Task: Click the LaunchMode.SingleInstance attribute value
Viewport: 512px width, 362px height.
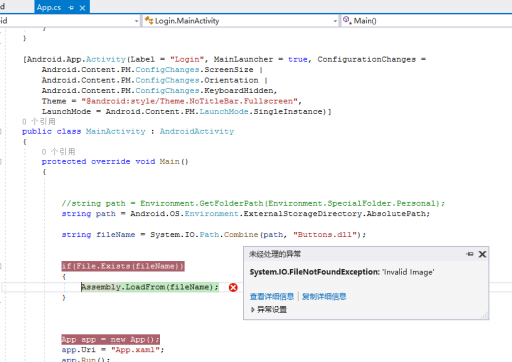Action: (262, 112)
